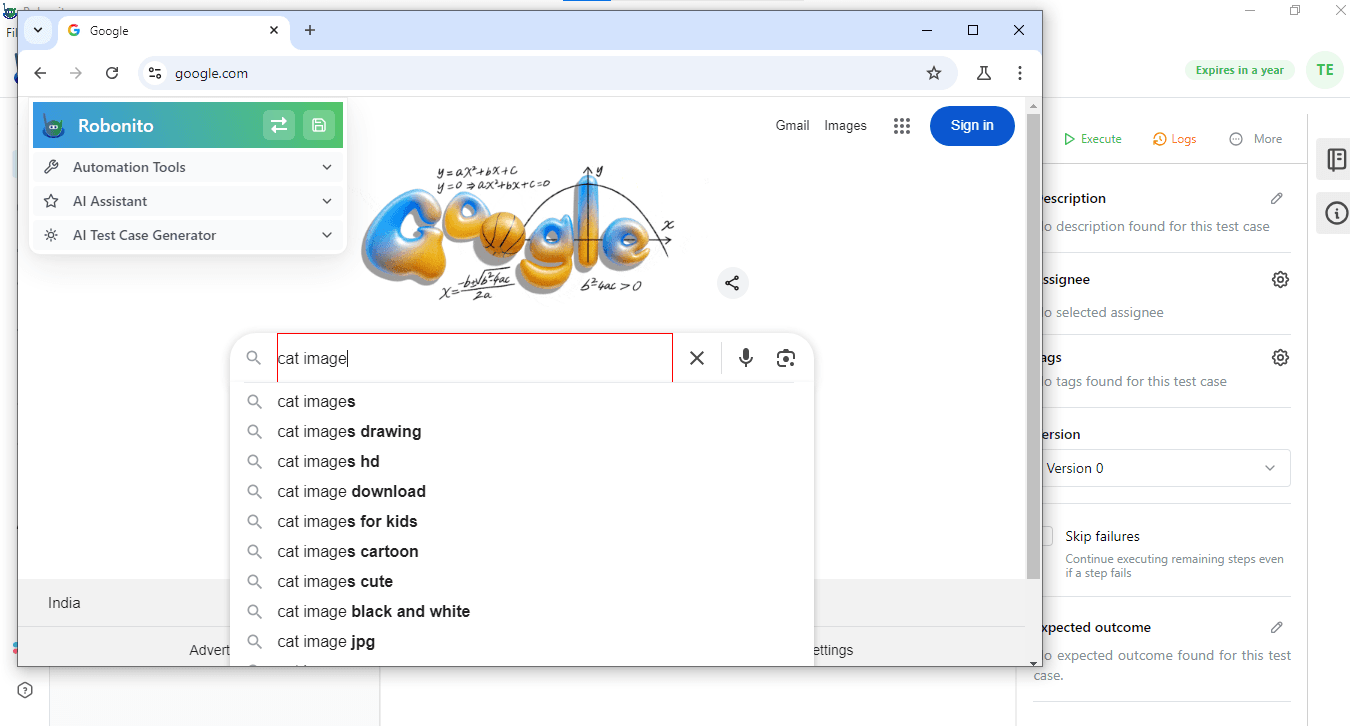This screenshot has height=726, width=1350.
Task: Go back using the browser back arrow
Action: point(40,73)
